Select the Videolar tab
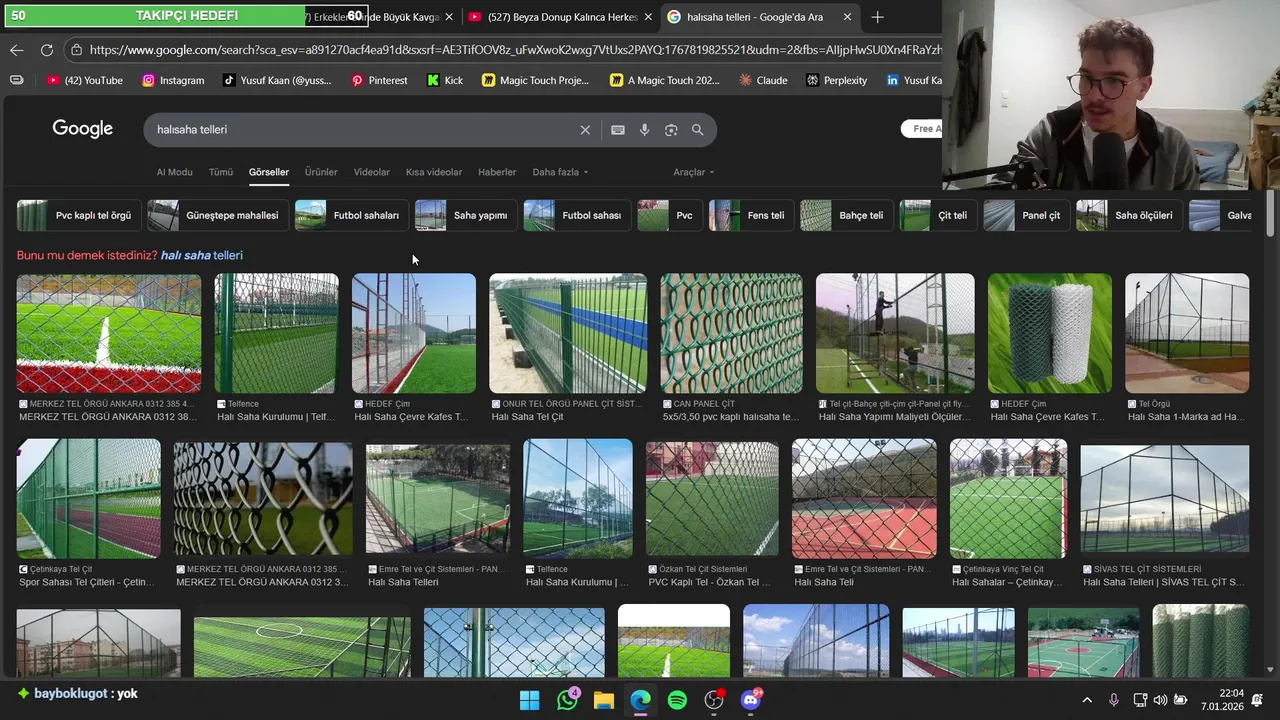 point(372,172)
